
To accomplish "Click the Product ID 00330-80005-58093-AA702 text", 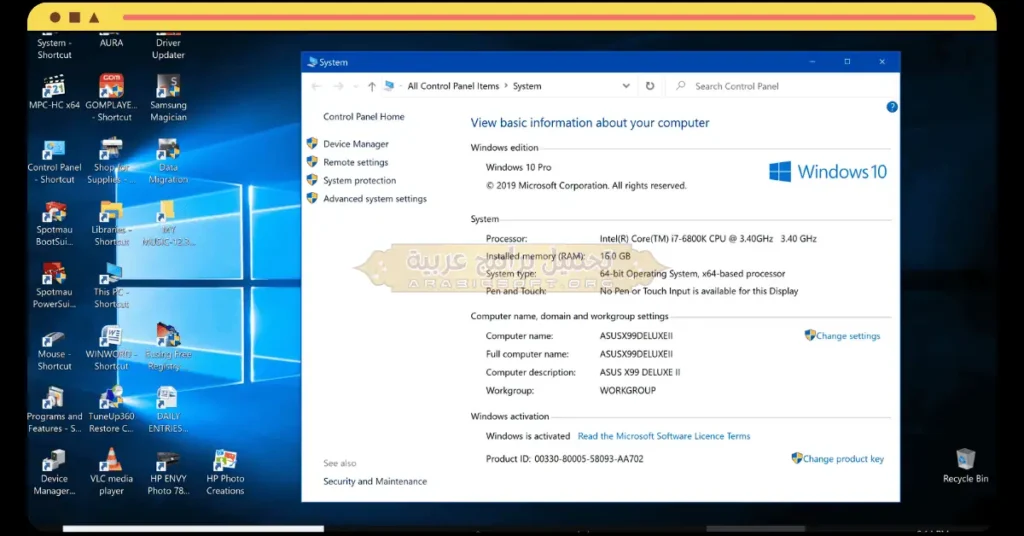I will [564, 459].
